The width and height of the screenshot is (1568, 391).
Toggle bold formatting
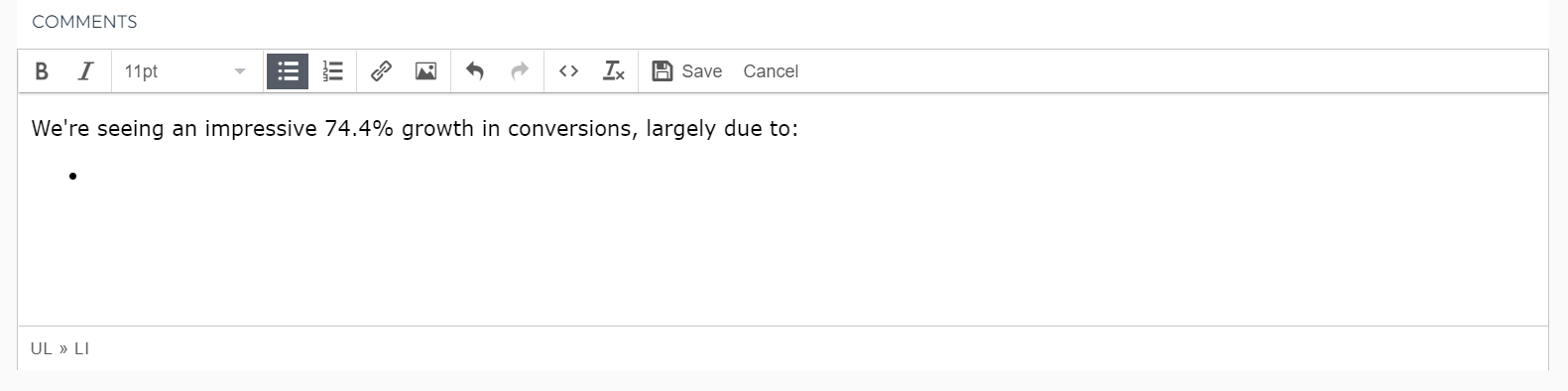click(42, 71)
